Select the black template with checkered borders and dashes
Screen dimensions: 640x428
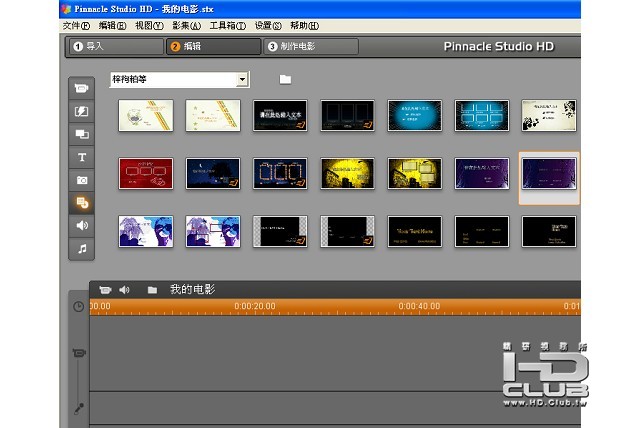(x=347, y=231)
